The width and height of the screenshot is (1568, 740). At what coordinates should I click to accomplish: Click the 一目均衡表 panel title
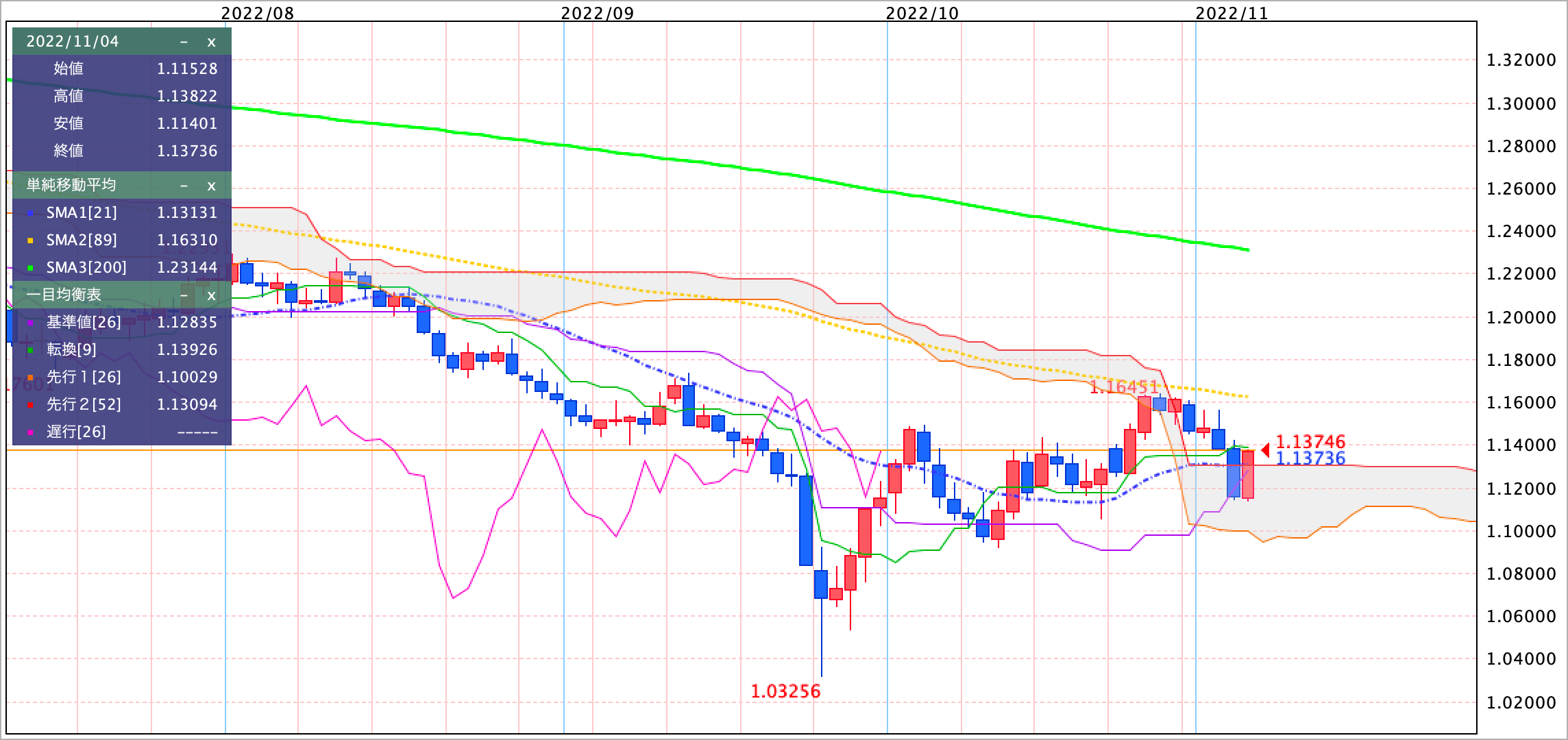64,295
